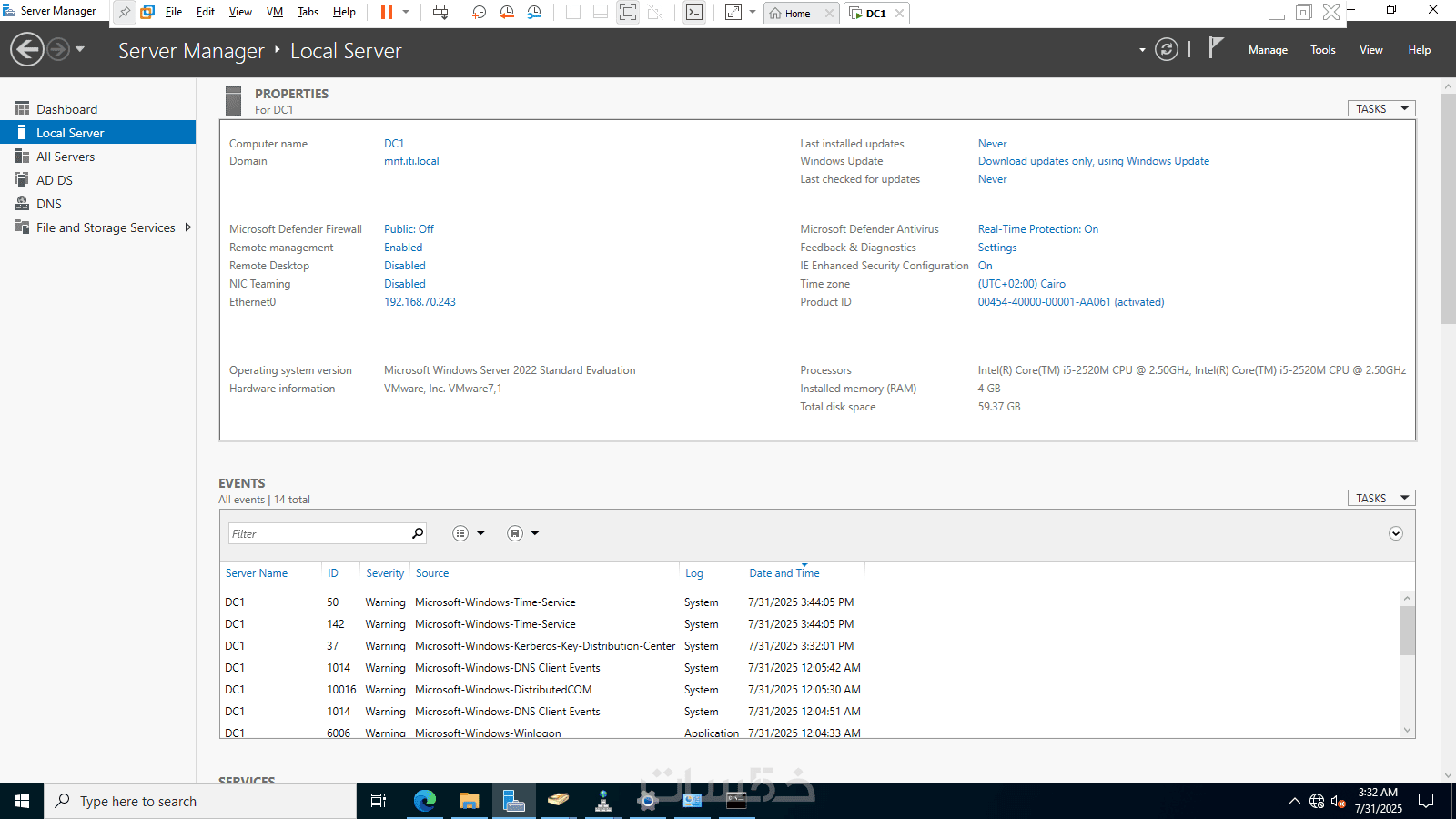The height and width of the screenshot is (819, 1456).
Task: Click the computer name DC1 link
Action: [x=394, y=144]
